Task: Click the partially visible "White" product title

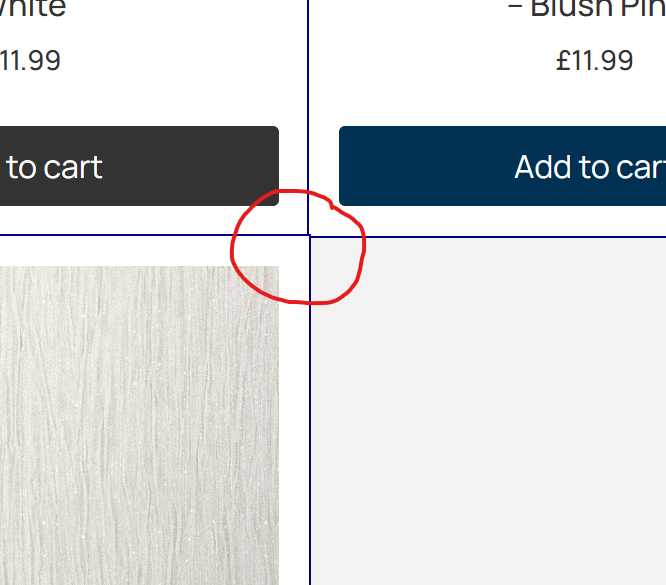Action: 33,8
